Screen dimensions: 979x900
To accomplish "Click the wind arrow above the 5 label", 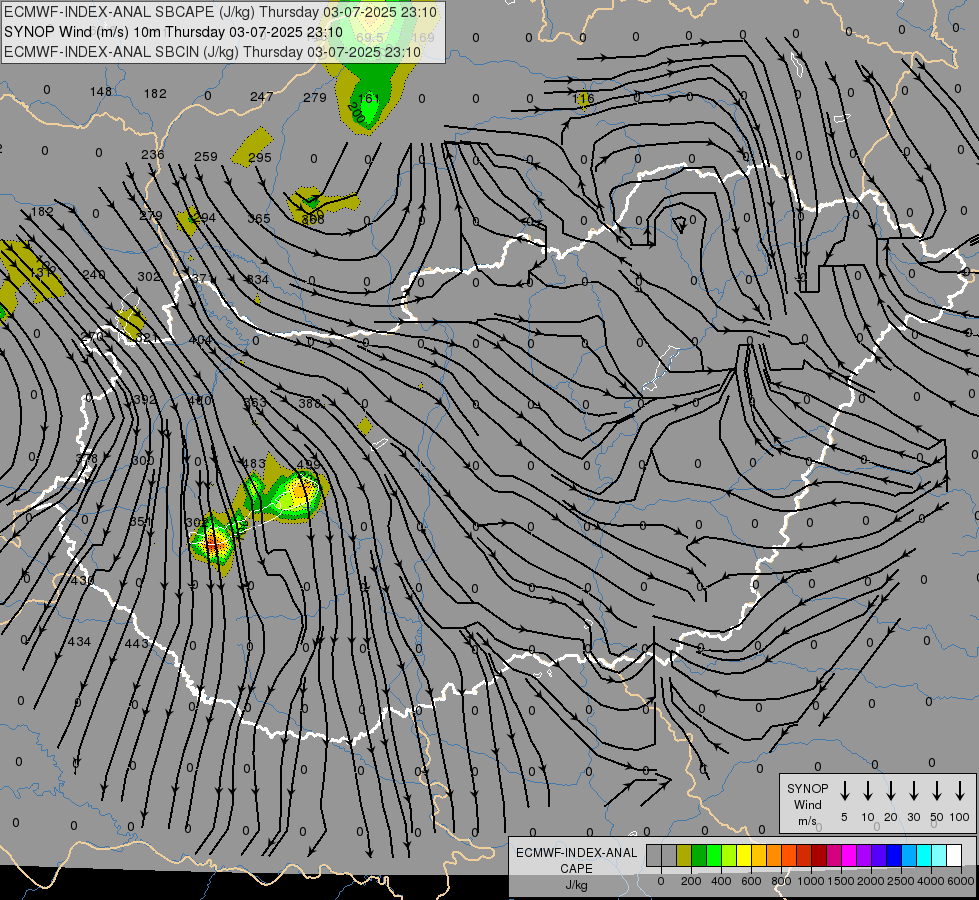I will click(x=845, y=791).
